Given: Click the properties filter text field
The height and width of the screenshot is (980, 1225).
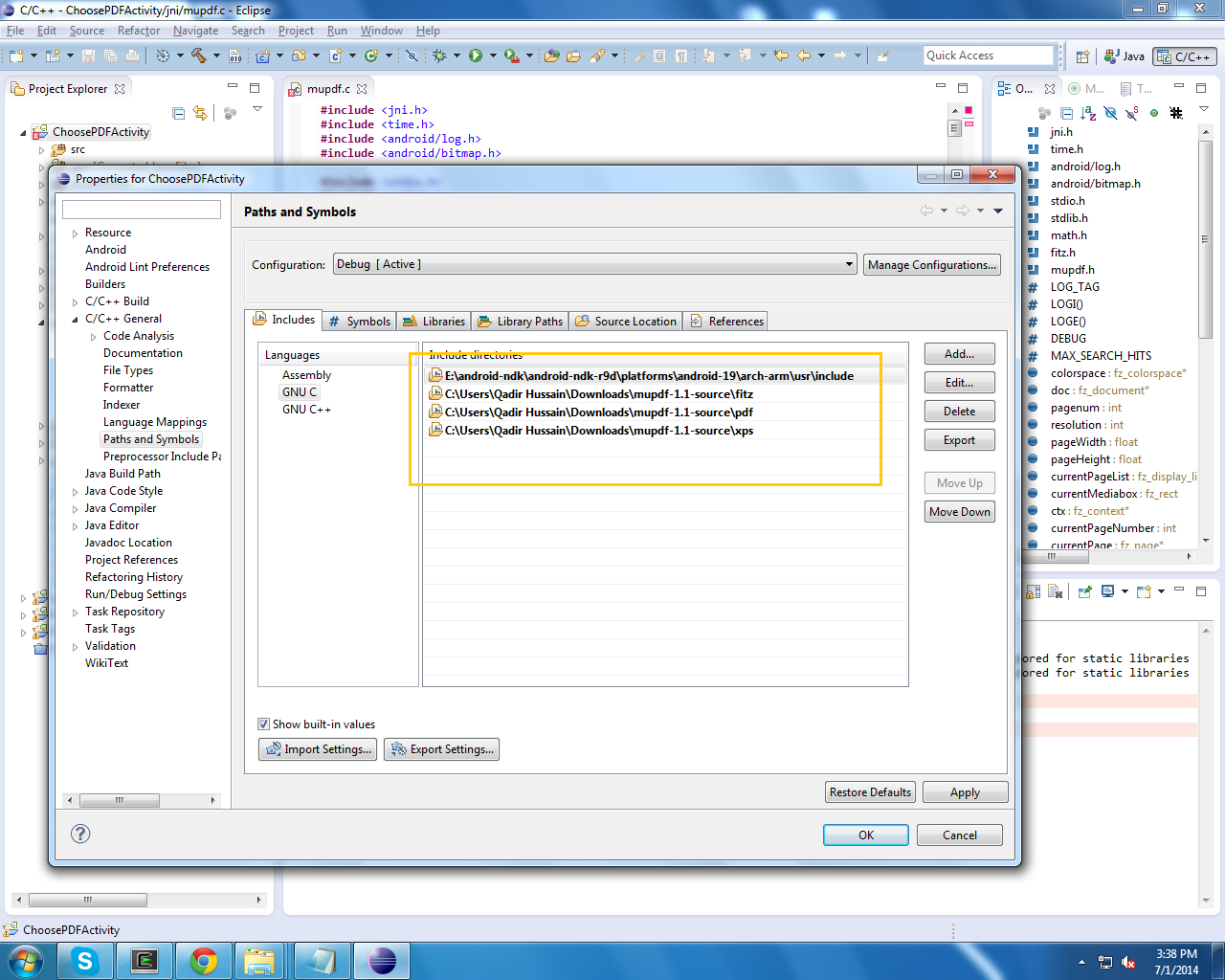Looking at the screenshot, I should (x=142, y=210).
